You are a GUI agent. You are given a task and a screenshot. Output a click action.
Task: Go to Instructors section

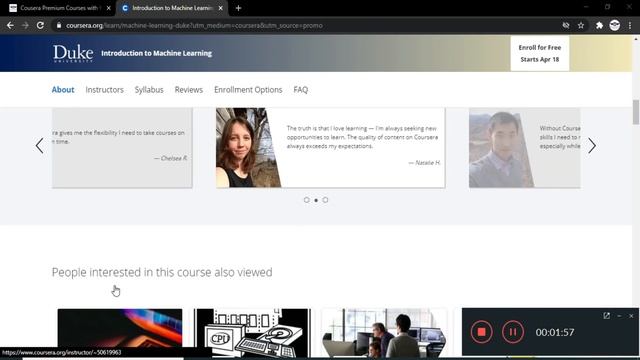(x=104, y=90)
